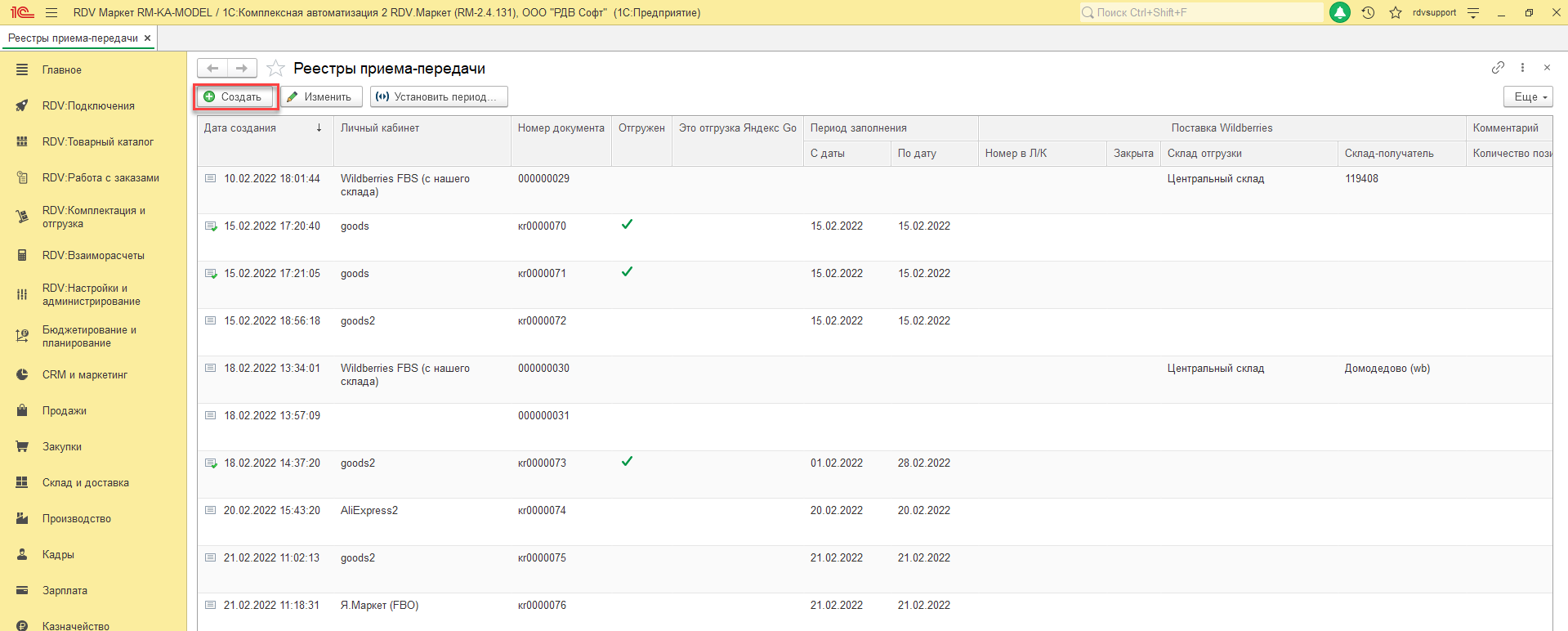Navigate back with the left arrow
The height and width of the screenshot is (631, 1568).
click(212, 69)
